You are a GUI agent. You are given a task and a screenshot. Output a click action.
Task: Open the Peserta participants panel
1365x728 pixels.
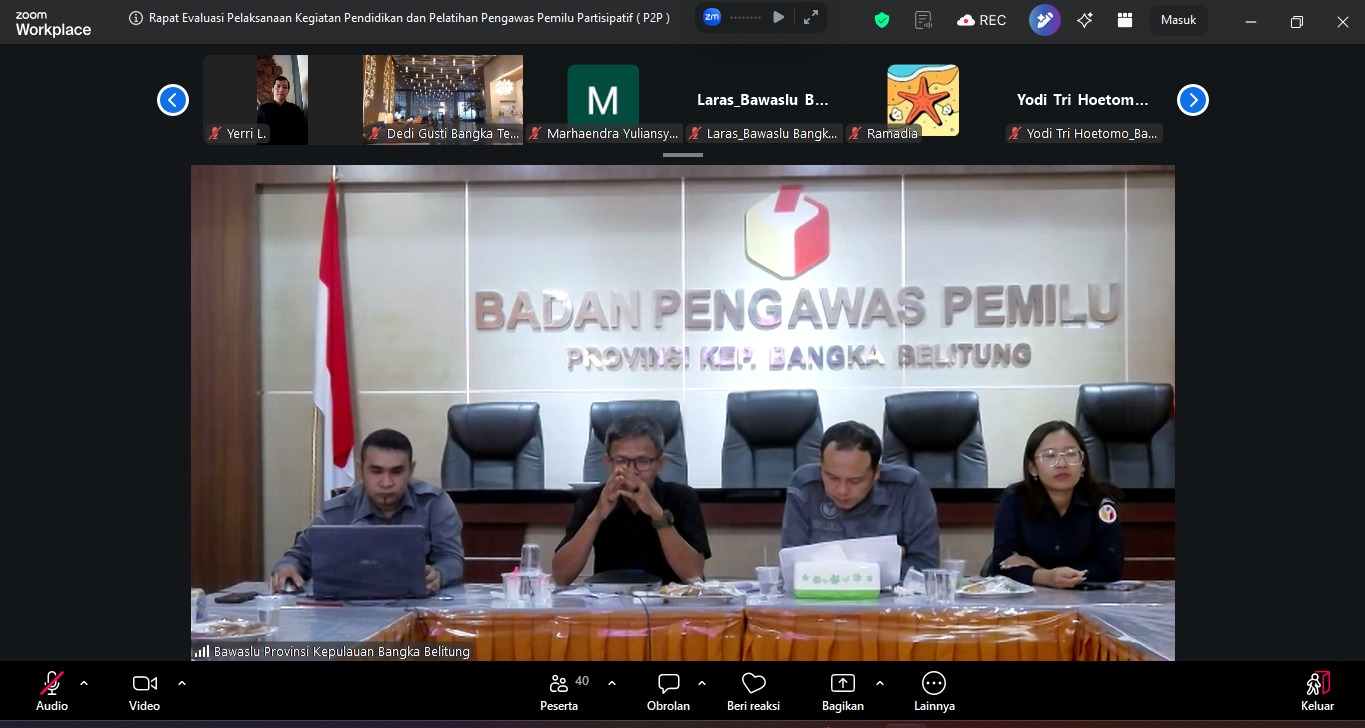click(x=559, y=692)
